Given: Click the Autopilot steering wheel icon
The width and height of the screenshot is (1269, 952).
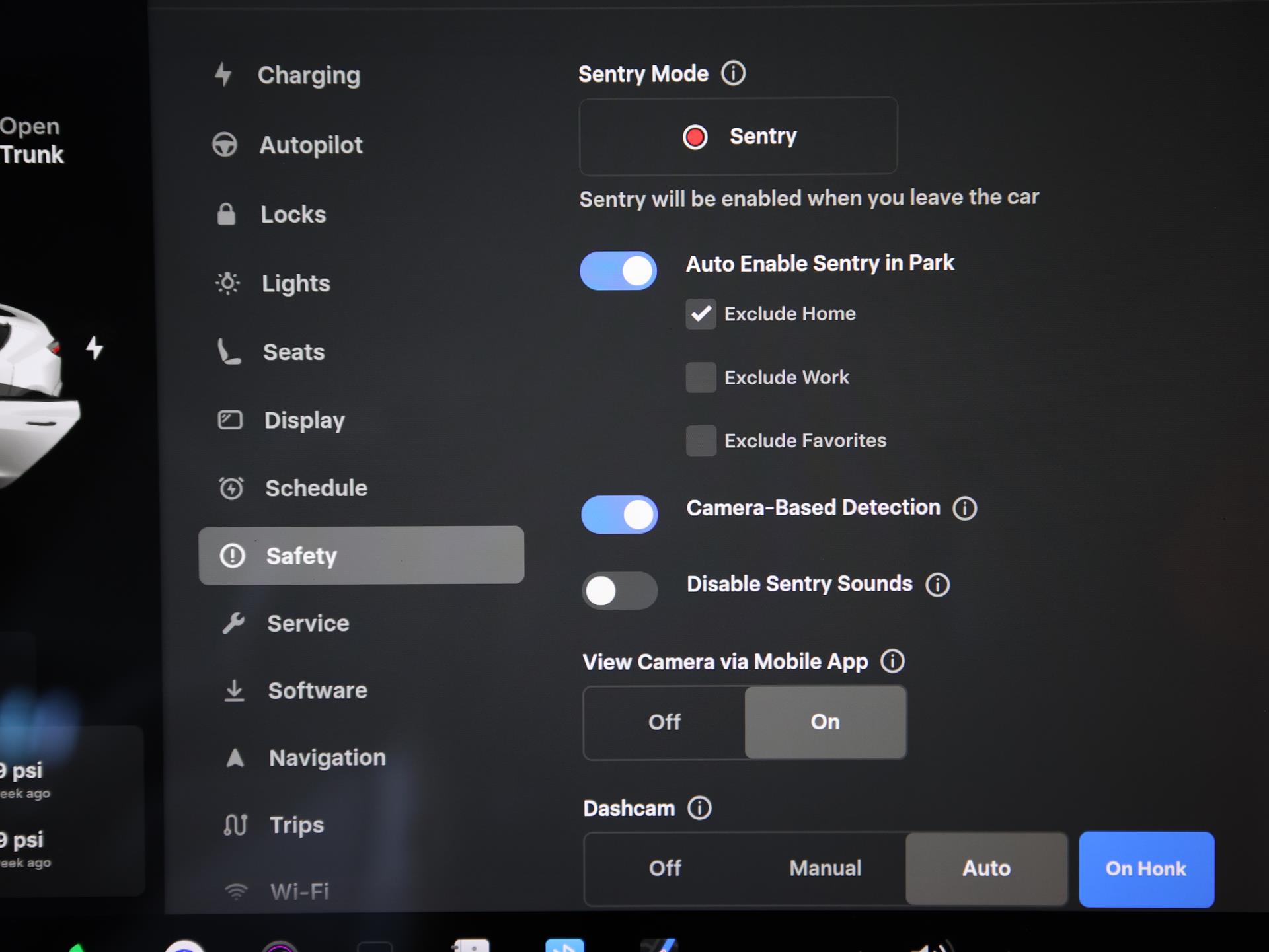Looking at the screenshot, I should click(225, 145).
